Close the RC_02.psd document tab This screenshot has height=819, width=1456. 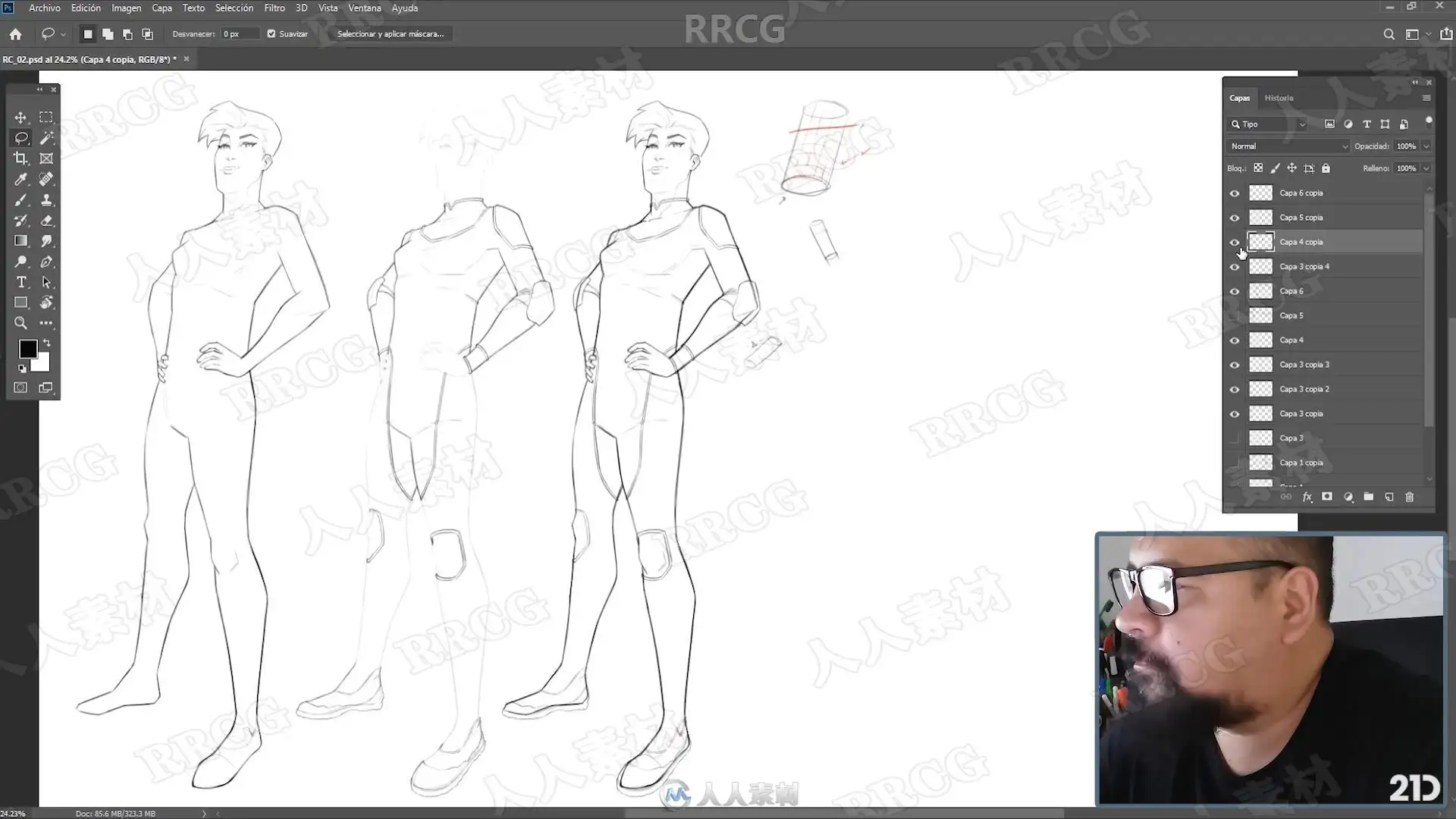point(187,59)
